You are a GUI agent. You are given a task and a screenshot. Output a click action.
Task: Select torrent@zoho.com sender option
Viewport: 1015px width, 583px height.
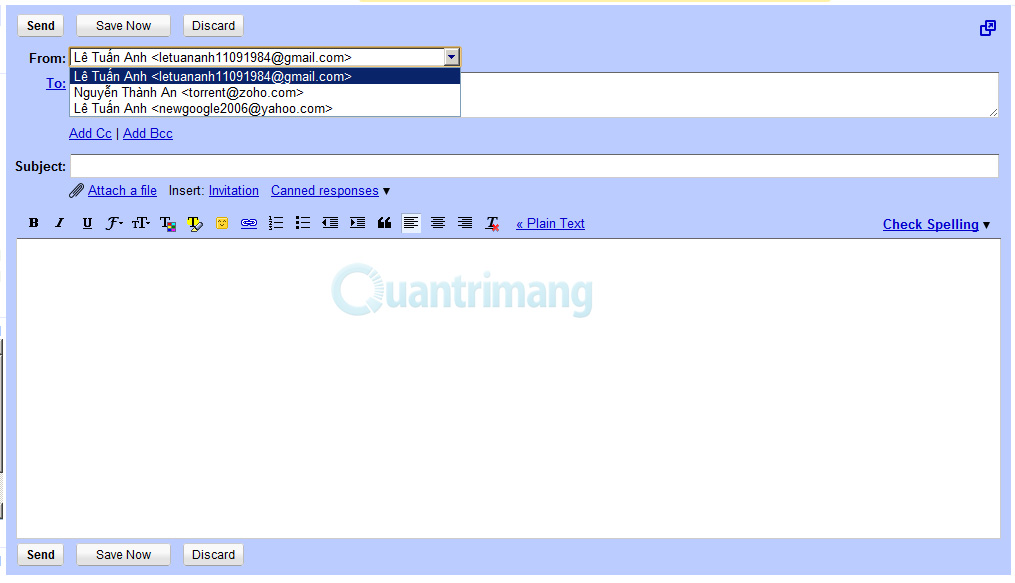click(265, 93)
